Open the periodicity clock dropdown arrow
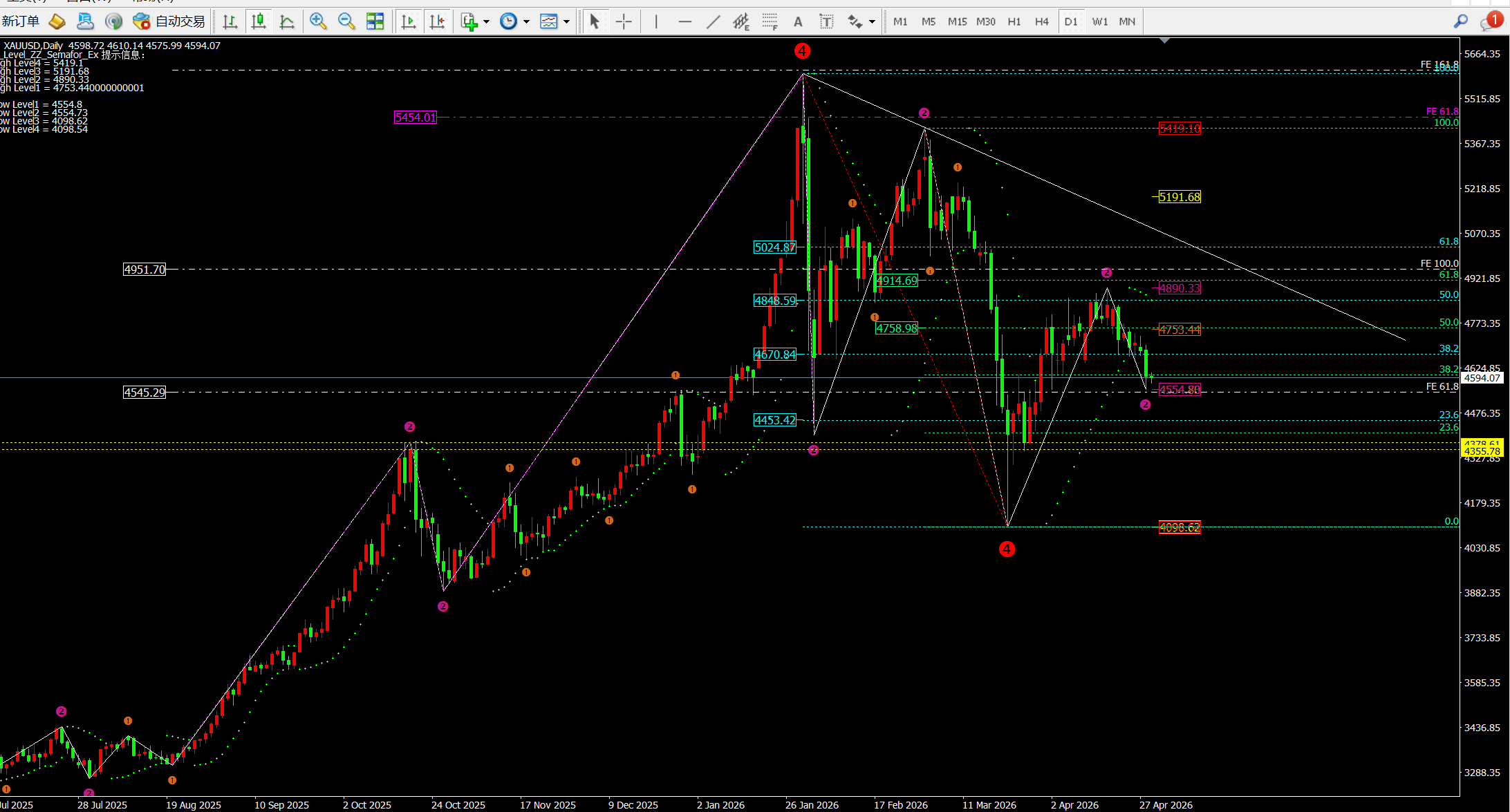Viewport: 1510px width, 812px height. click(526, 21)
